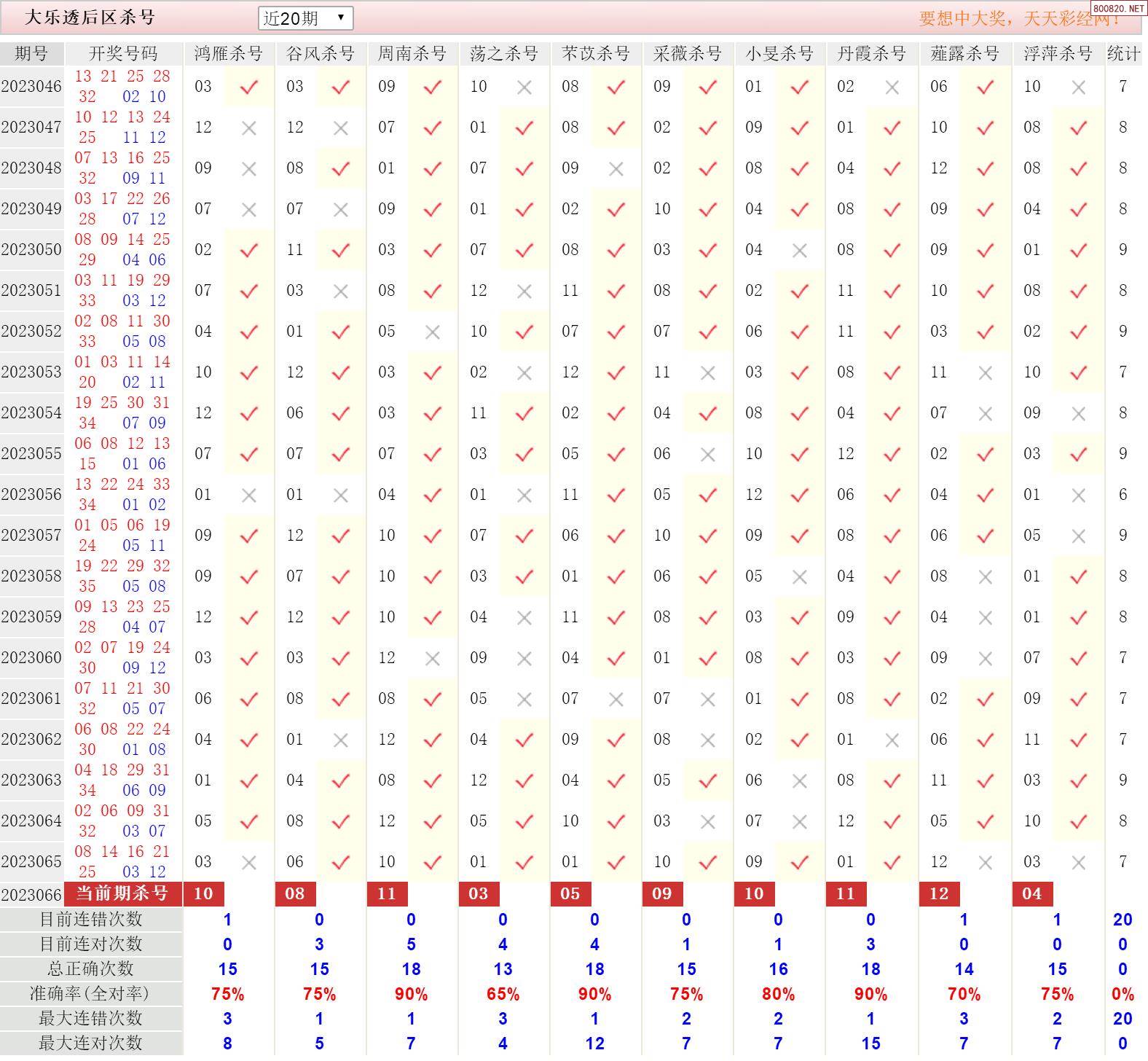1148x1061 pixels.
Task: Click 采薇 current kill number 09
Action: click(x=662, y=893)
